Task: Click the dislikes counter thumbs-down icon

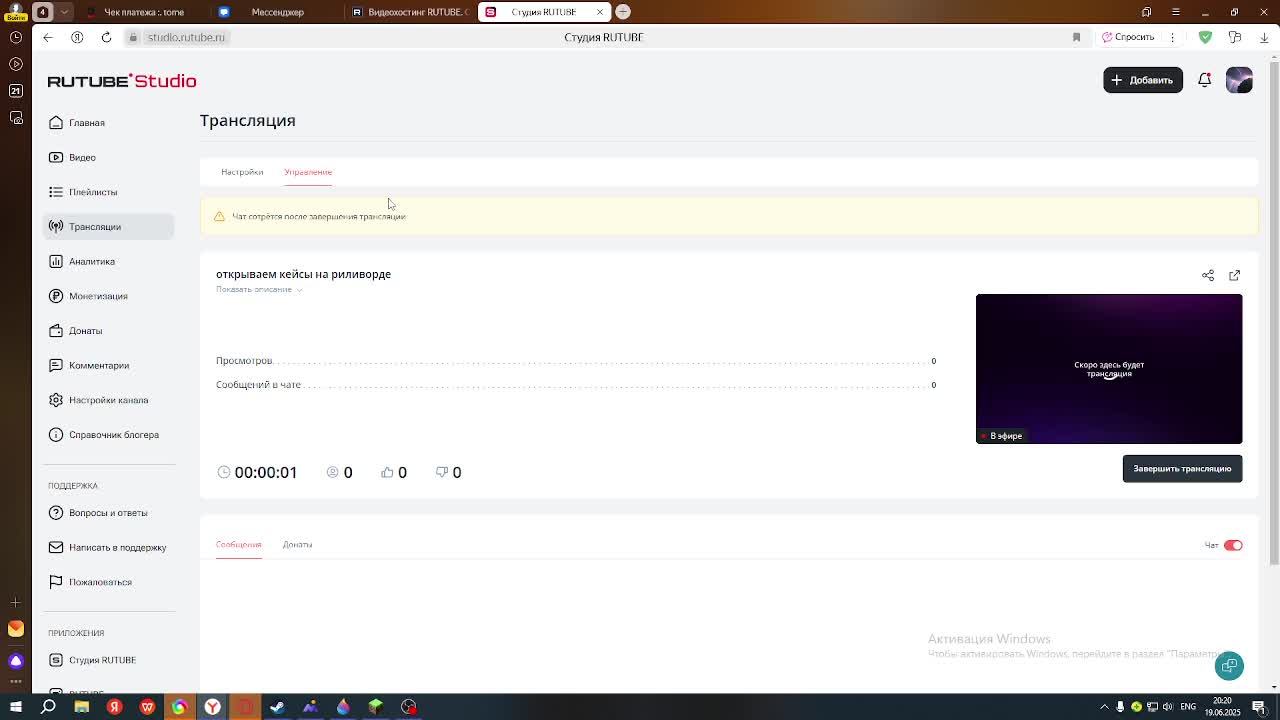Action: point(441,472)
